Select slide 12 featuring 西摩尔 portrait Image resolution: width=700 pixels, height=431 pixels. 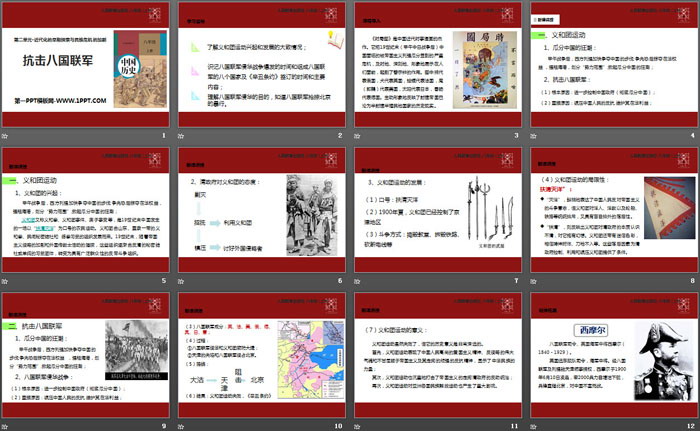point(614,356)
